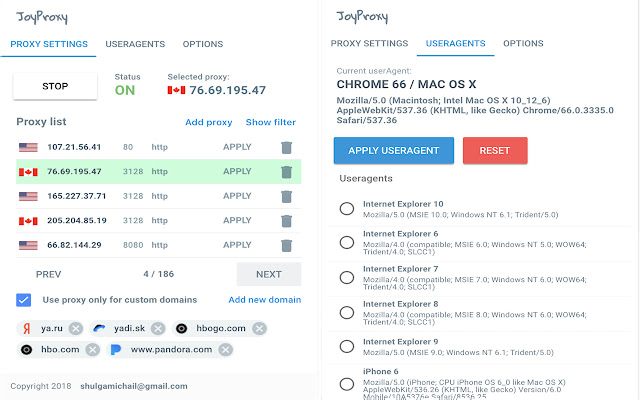Remove www.pandora.com domain chip
This screenshot has height=400, width=640.
click(226, 350)
